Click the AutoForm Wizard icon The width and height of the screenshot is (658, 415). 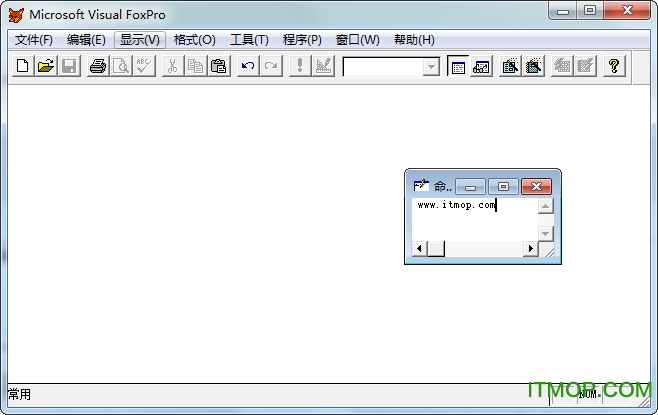(562, 66)
